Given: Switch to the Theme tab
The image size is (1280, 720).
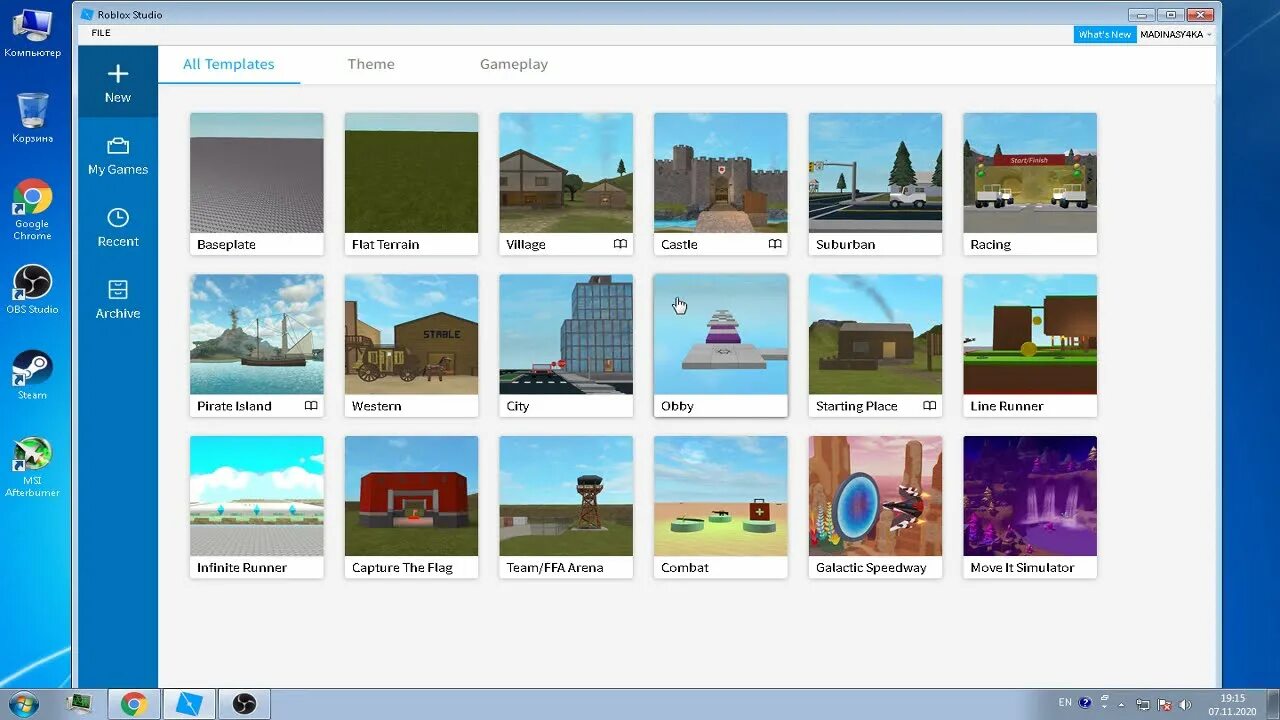Looking at the screenshot, I should pyautogui.click(x=371, y=64).
